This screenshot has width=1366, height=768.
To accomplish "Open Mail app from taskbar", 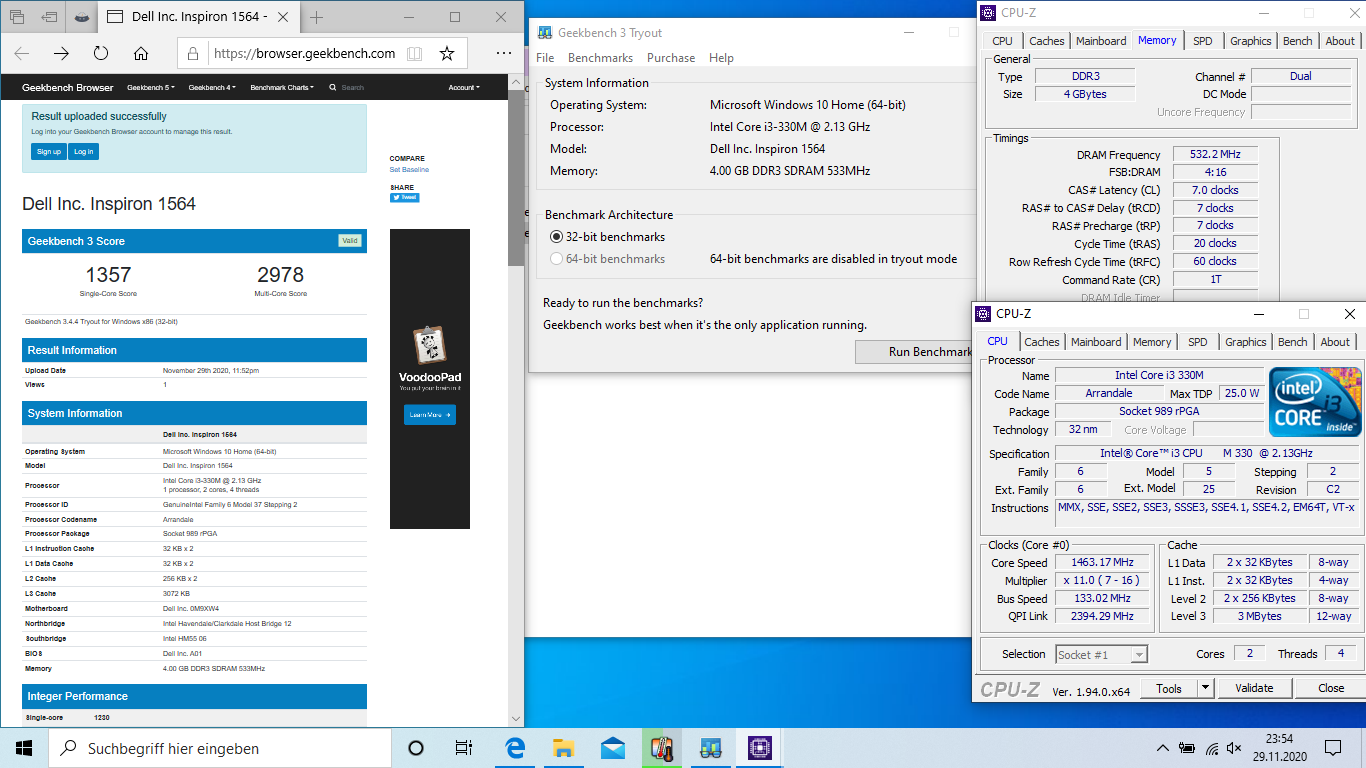I will coord(613,748).
